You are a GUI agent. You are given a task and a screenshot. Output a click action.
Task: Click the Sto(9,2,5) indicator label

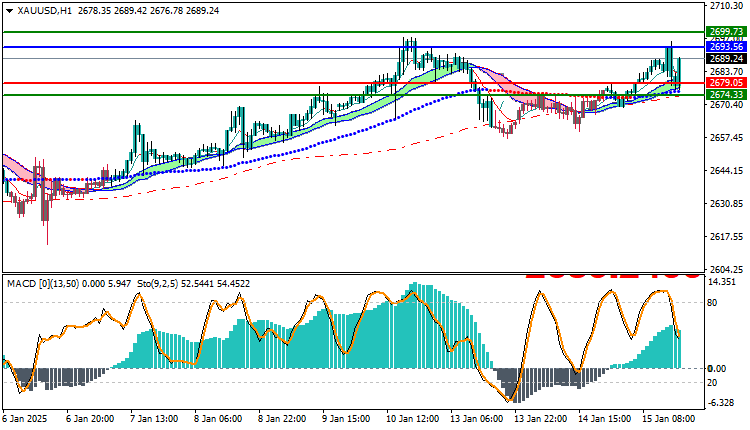[x=158, y=284]
